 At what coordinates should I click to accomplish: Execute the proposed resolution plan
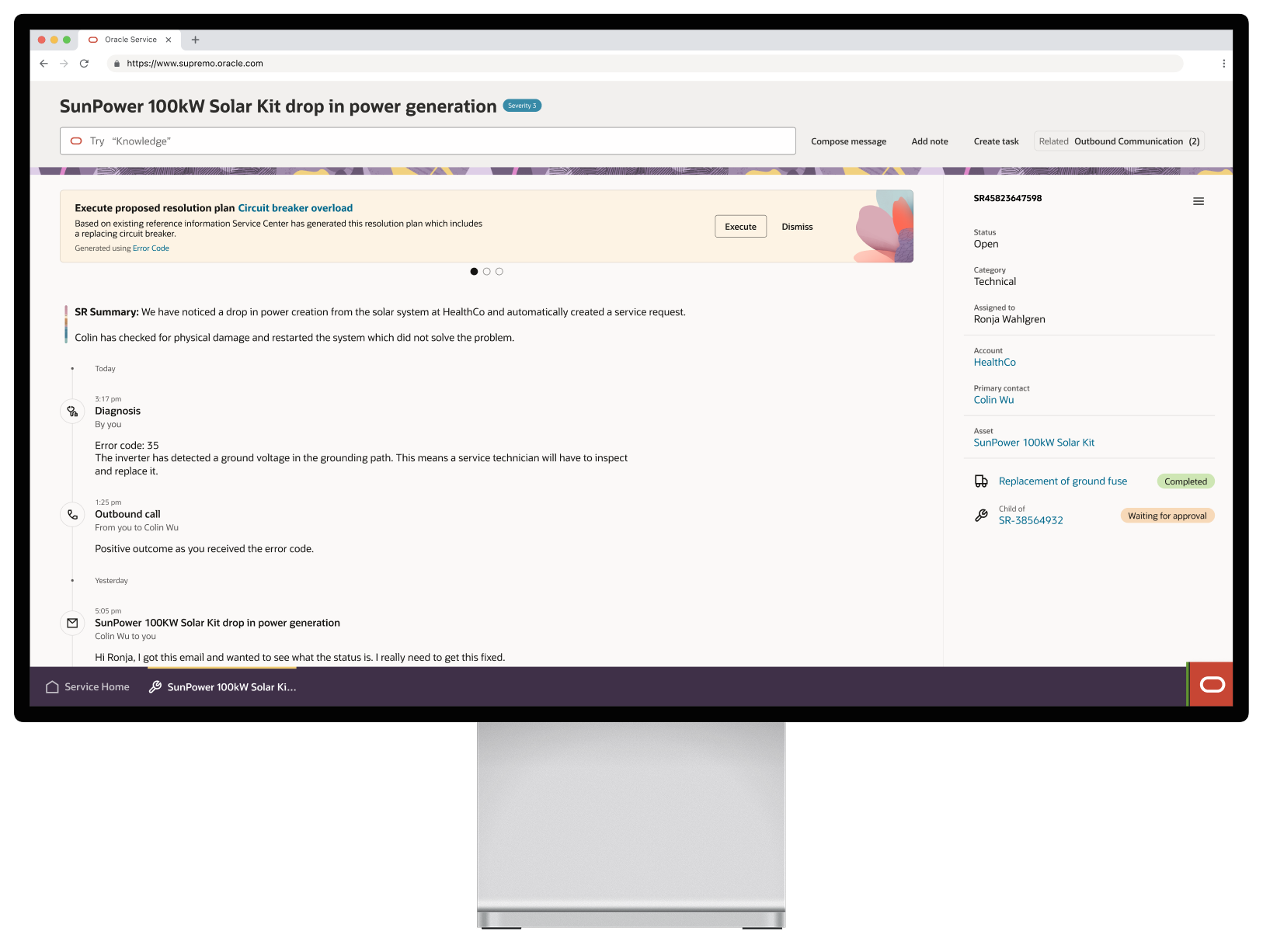pos(740,227)
